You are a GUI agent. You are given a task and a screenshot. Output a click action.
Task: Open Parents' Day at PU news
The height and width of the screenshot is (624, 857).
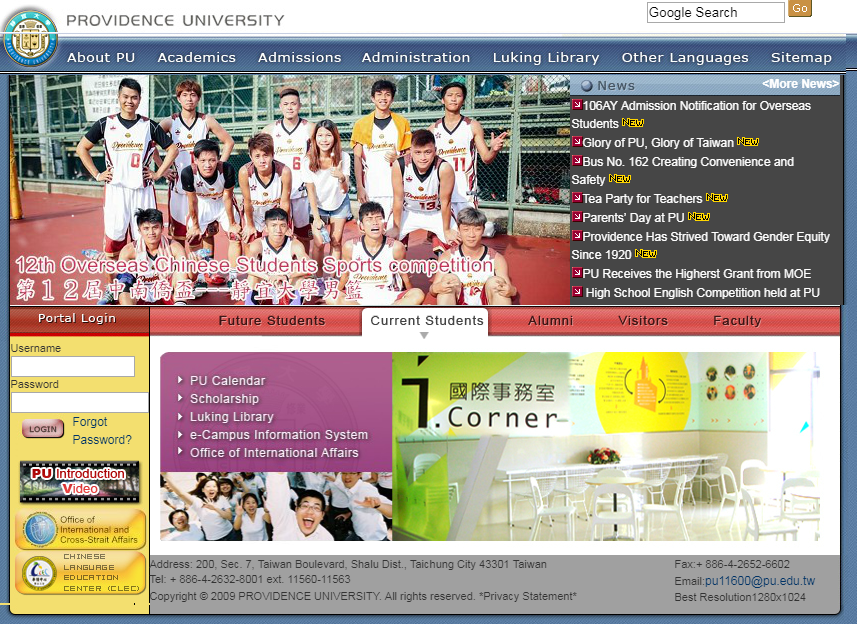tap(633, 217)
